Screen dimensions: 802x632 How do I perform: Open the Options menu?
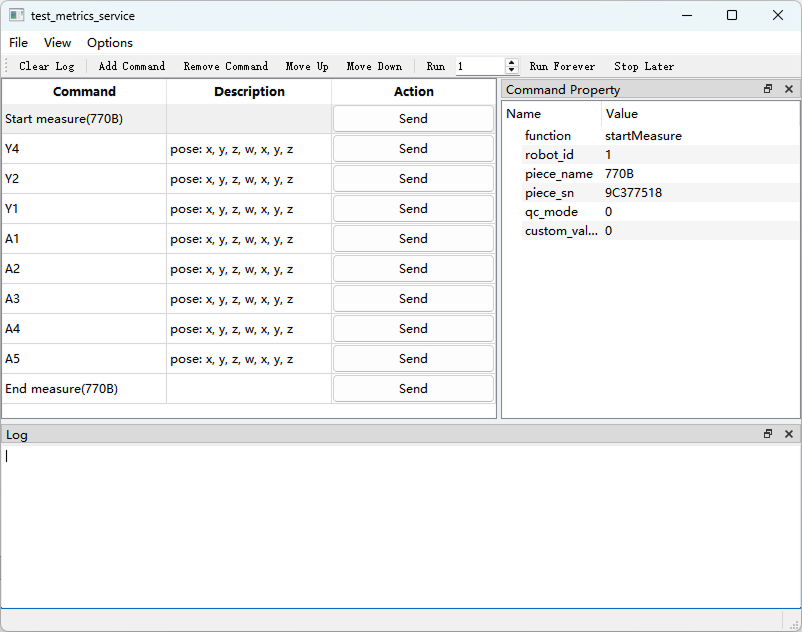tap(109, 43)
